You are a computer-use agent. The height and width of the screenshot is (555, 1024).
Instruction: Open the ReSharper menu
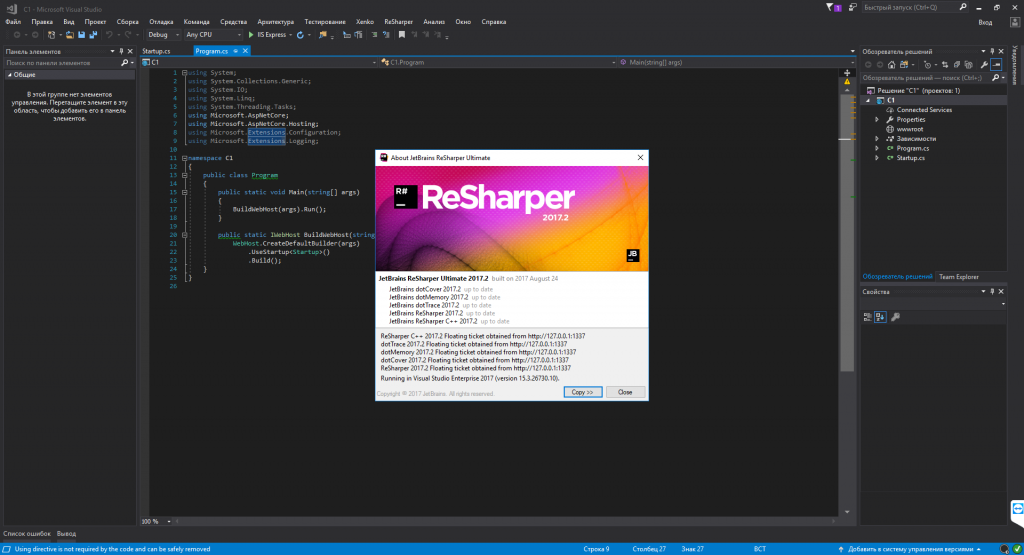(398, 22)
